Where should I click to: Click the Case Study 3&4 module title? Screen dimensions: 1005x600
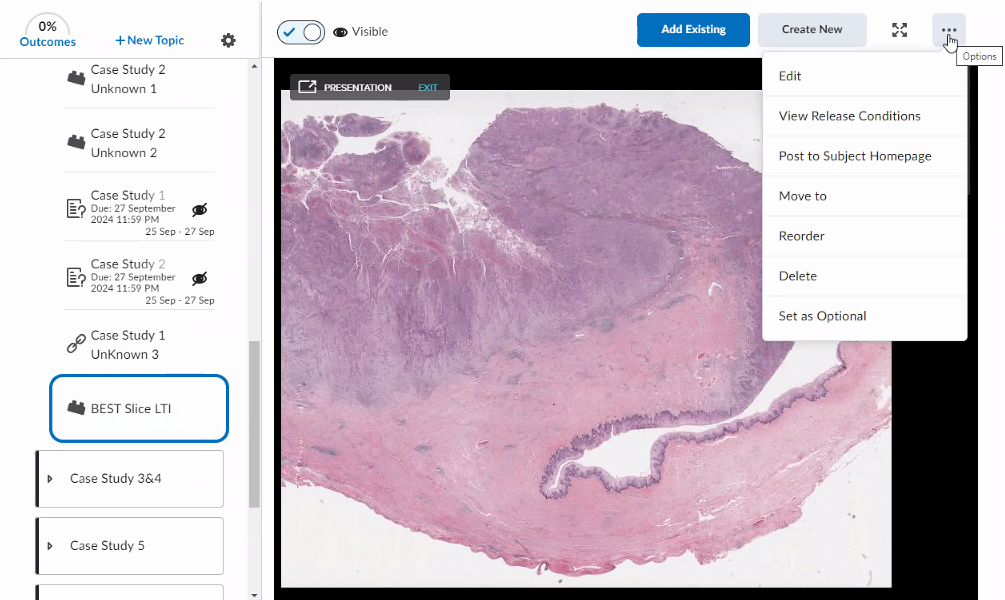(115, 479)
